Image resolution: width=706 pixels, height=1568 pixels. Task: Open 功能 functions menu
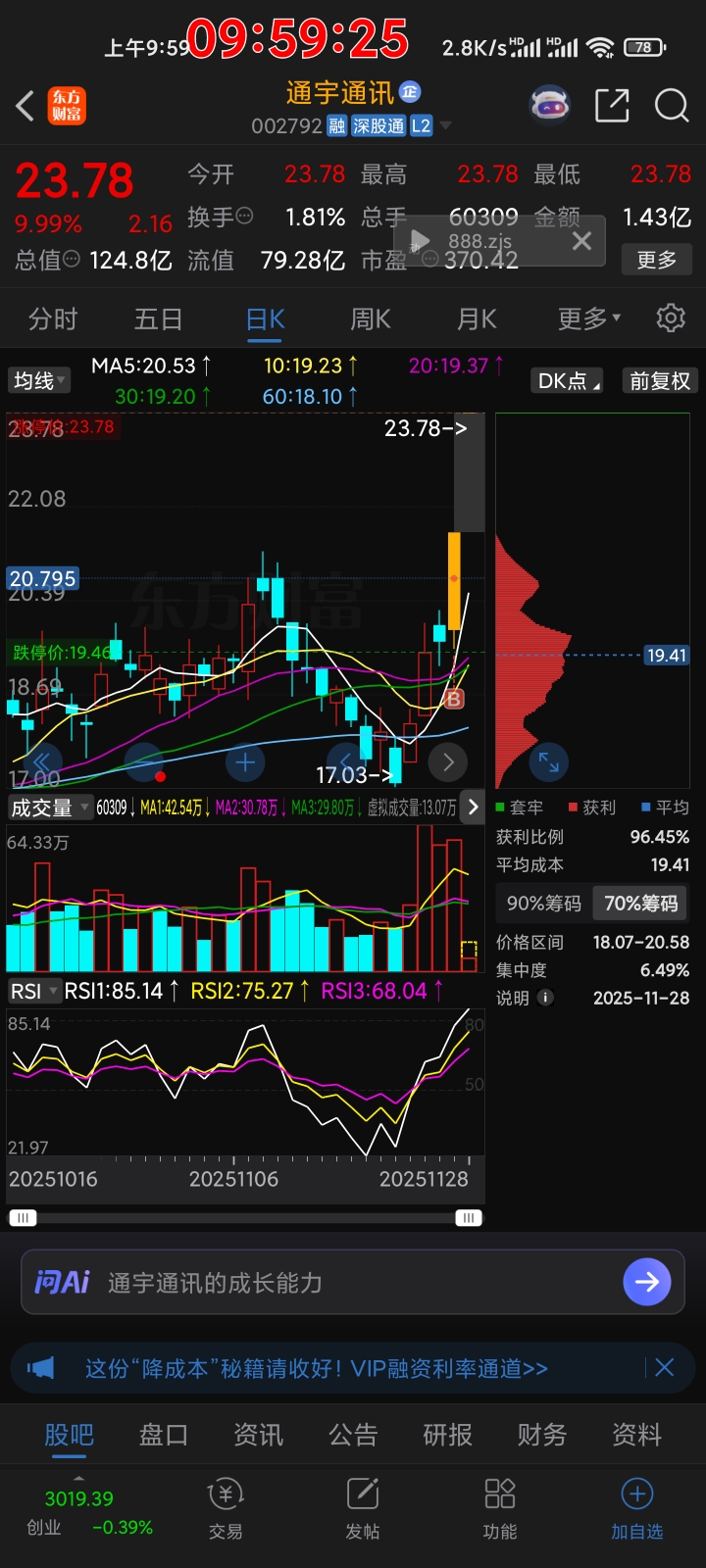point(500,1510)
